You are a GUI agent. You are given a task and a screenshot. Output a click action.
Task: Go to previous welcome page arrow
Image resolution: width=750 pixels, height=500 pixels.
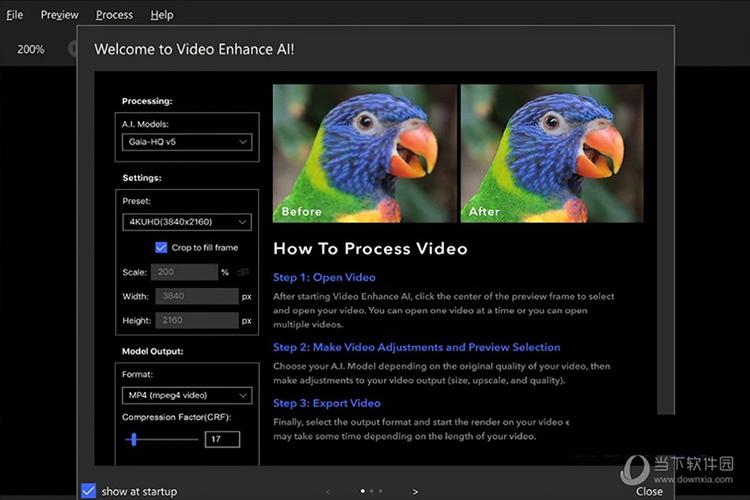(327, 491)
